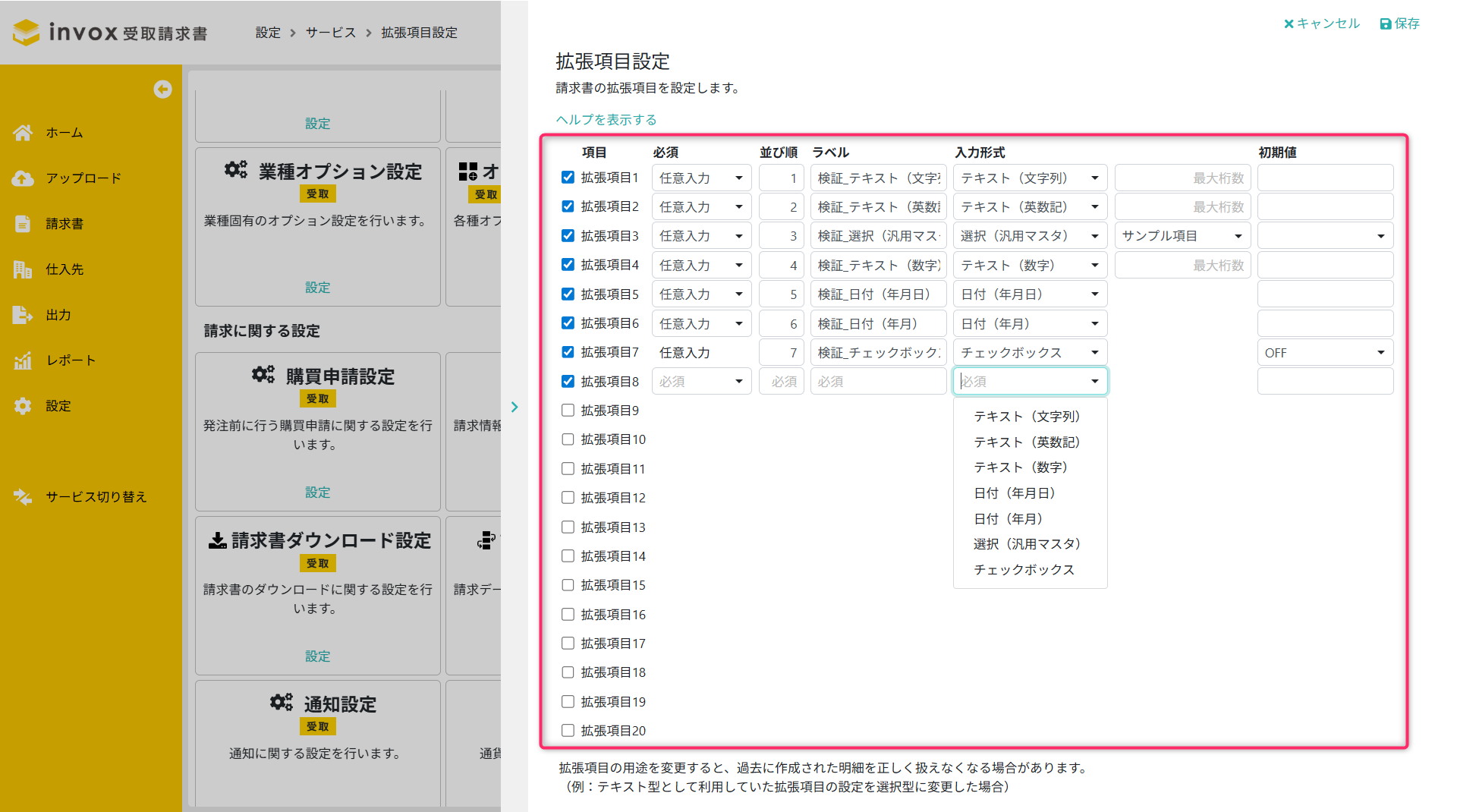Click the panel expand chevron arrow
Screen dimensions: 1457x812
(x=515, y=407)
